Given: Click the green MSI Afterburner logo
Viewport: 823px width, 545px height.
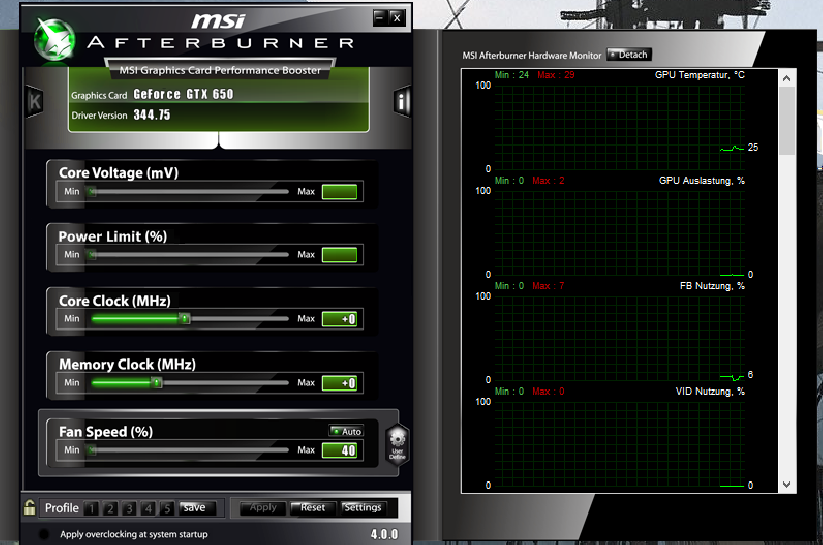Looking at the screenshot, I should click(x=55, y=41).
